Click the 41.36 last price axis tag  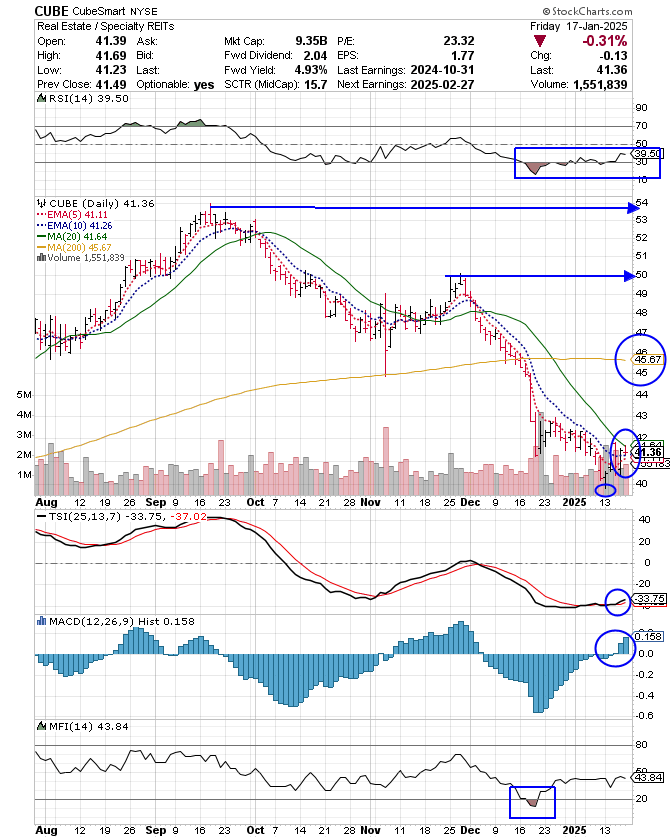point(649,452)
